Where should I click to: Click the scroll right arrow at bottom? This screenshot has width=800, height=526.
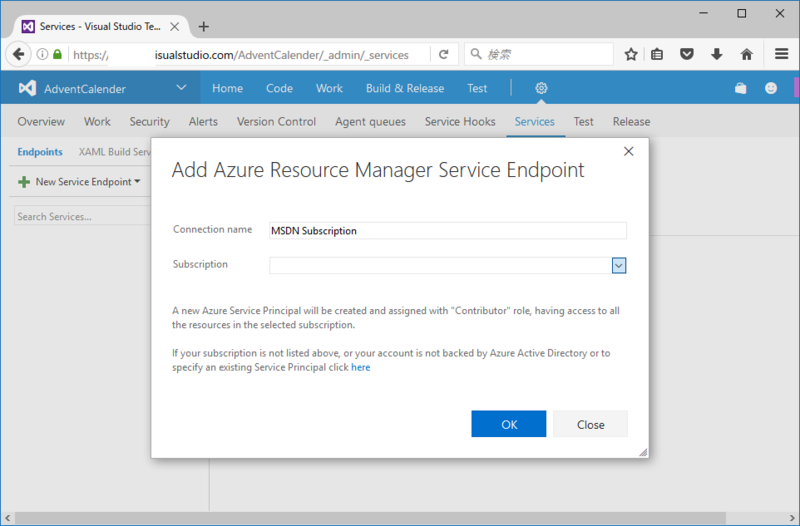click(x=792, y=518)
